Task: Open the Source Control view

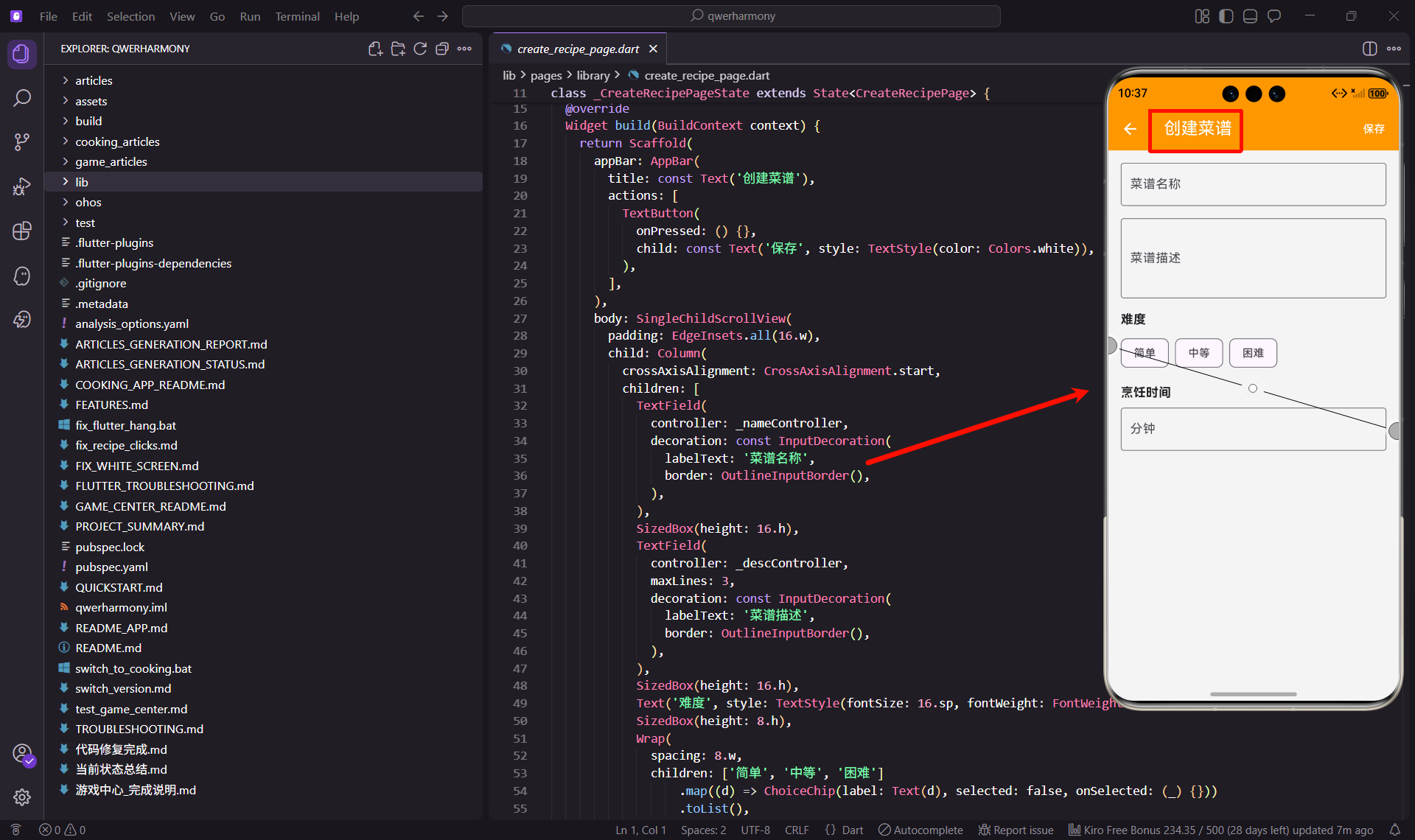Action: (x=22, y=141)
